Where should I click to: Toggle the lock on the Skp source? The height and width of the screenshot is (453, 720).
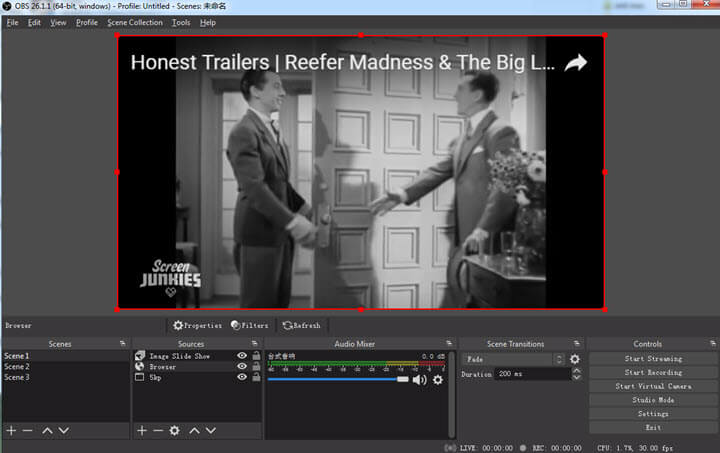pyautogui.click(x=256, y=378)
